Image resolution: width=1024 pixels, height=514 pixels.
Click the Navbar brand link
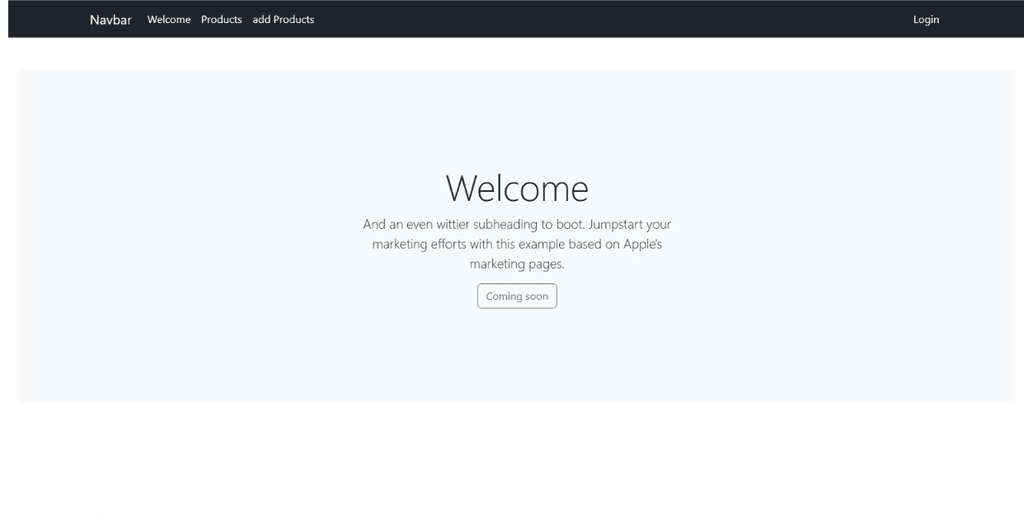[x=110, y=20]
